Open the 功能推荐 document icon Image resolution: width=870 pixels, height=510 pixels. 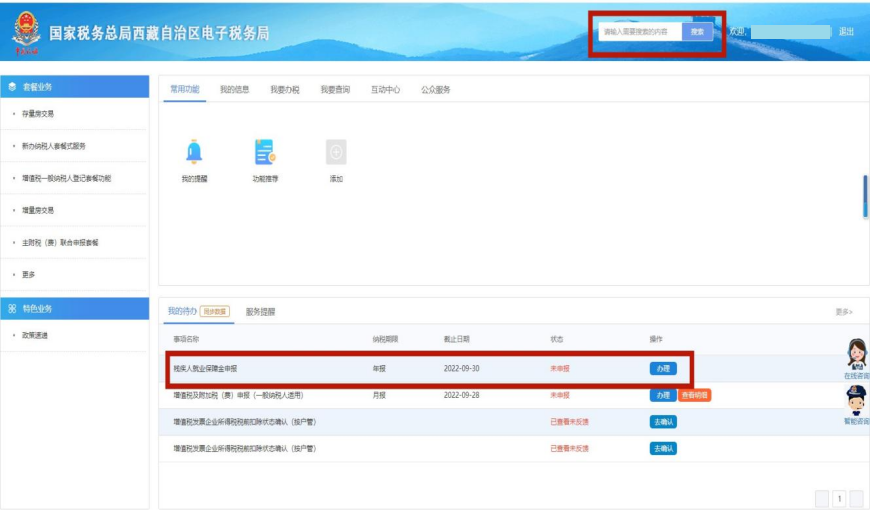[x=265, y=152]
